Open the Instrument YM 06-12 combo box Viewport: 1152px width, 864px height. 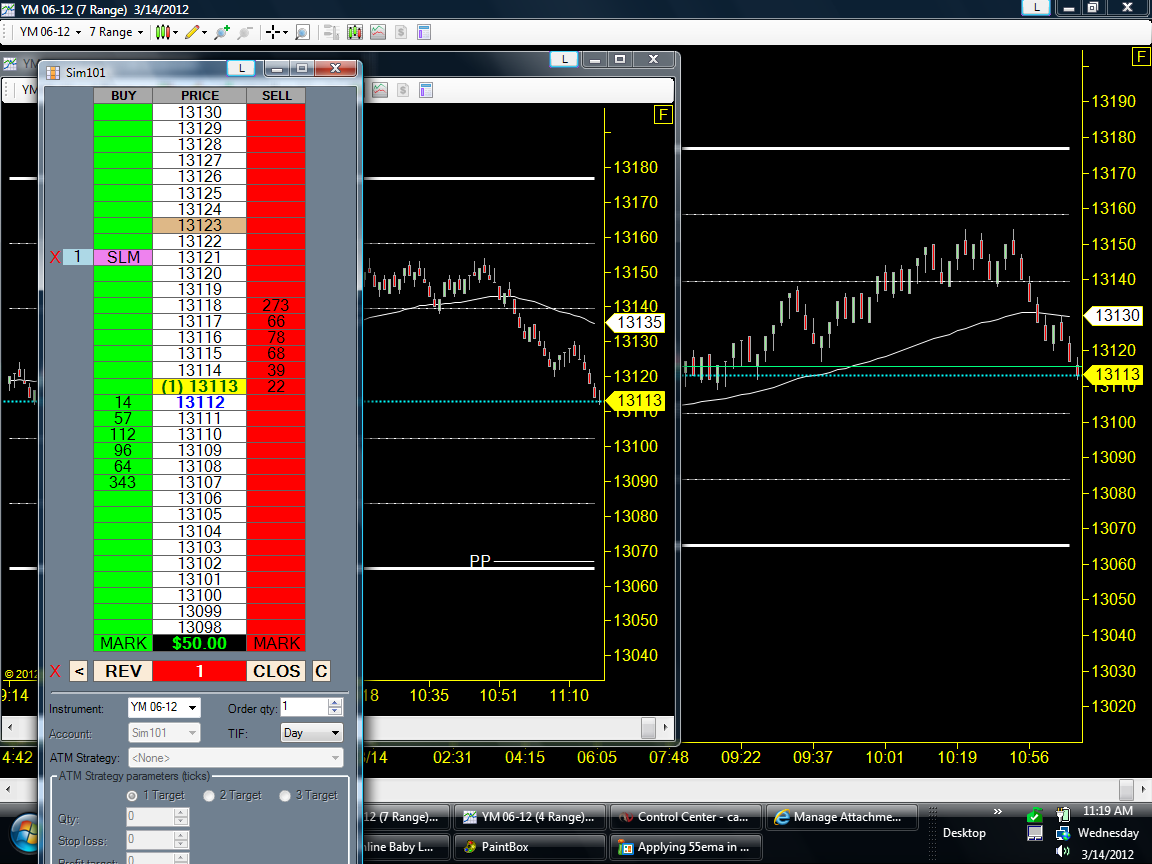164,708
